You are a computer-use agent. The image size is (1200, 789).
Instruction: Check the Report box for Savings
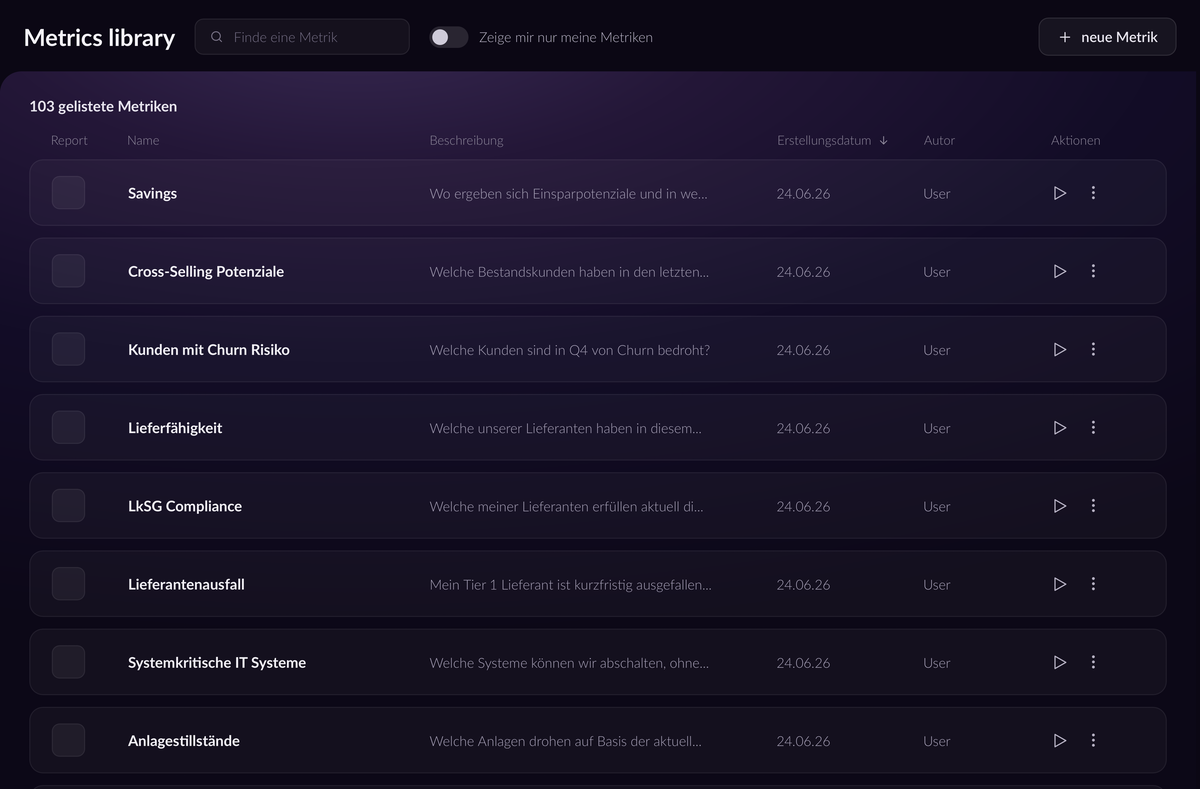pos(68,193)
